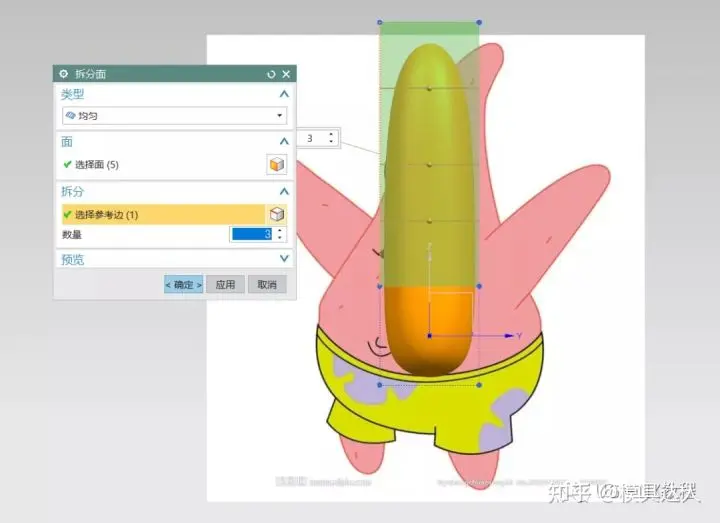This screenshot has height=523, width=720.
Task: Click the top-left corner handle of green plane
Action: click(x=380, y=22)
